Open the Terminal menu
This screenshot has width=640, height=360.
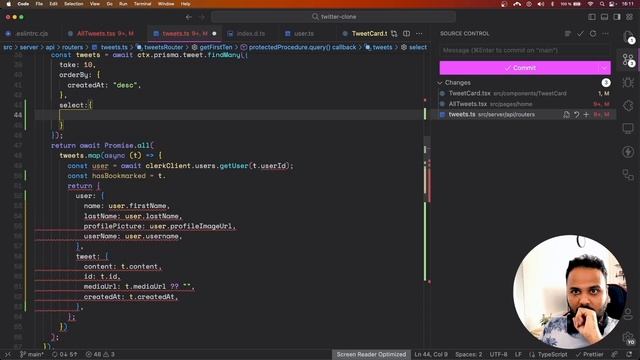tap(142, 4)
